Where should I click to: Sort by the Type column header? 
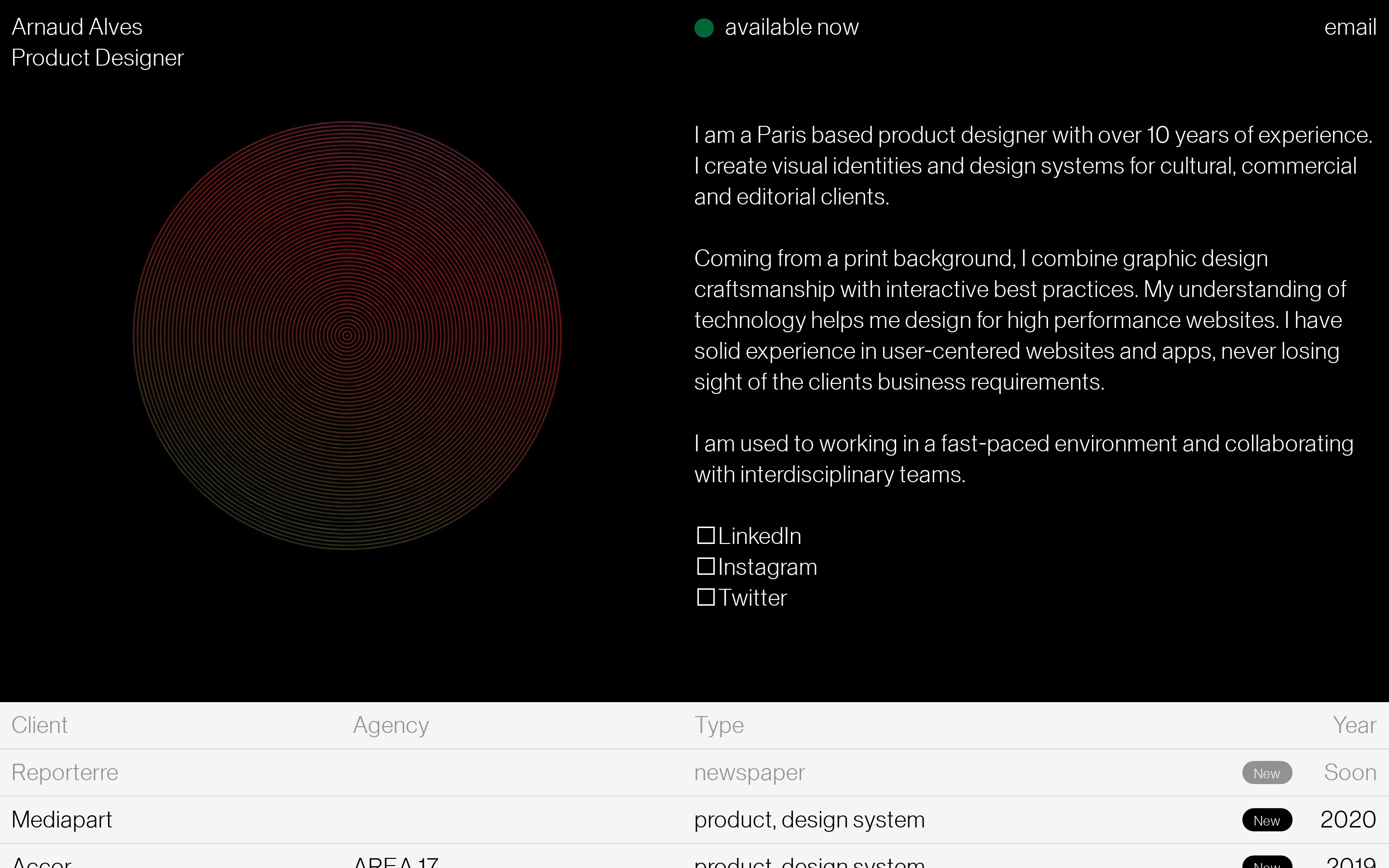[719, 725]
